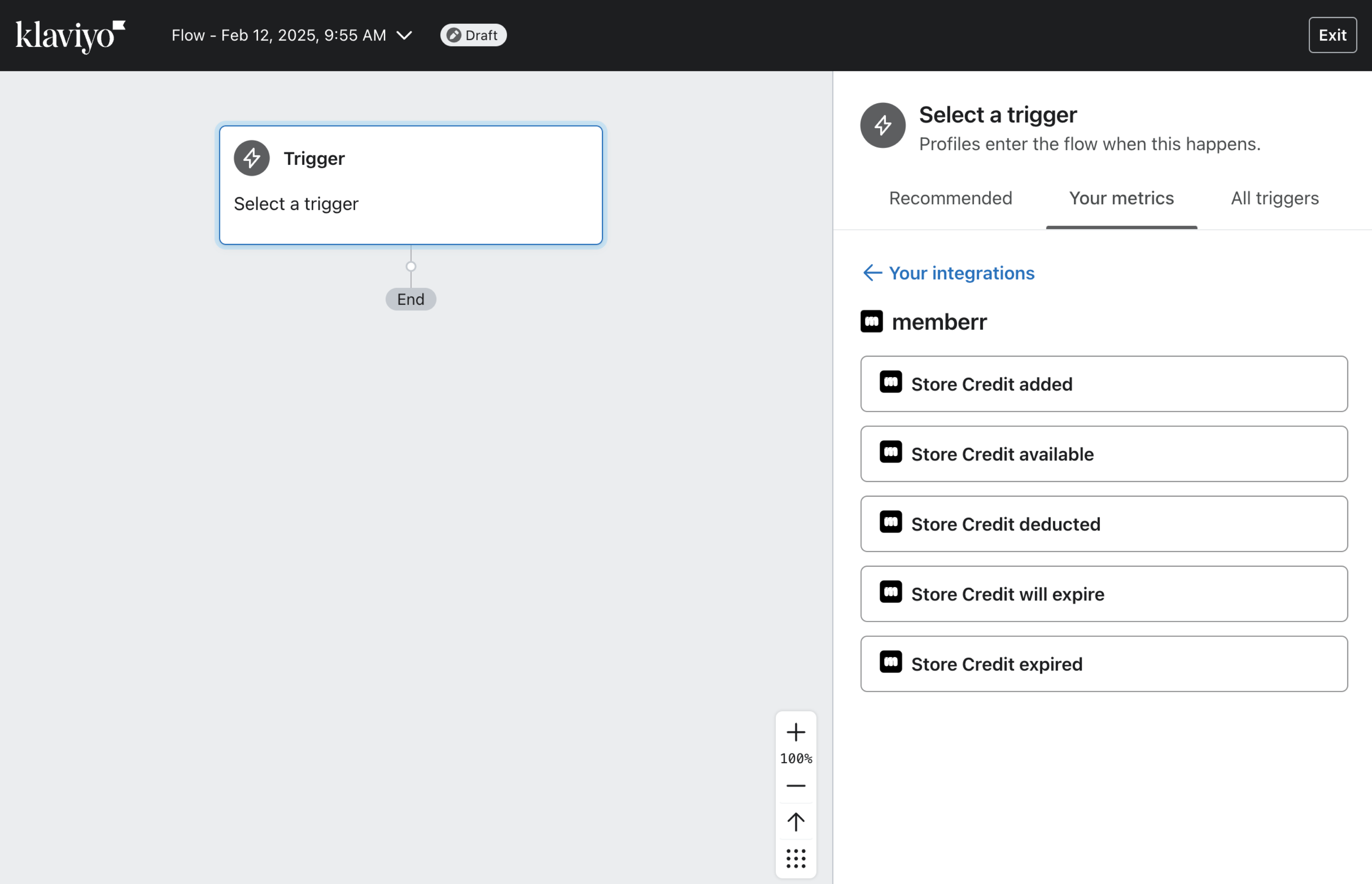Click the zoom in plus button
This screenshot has width=1372, height=884.
pos(796,731)
